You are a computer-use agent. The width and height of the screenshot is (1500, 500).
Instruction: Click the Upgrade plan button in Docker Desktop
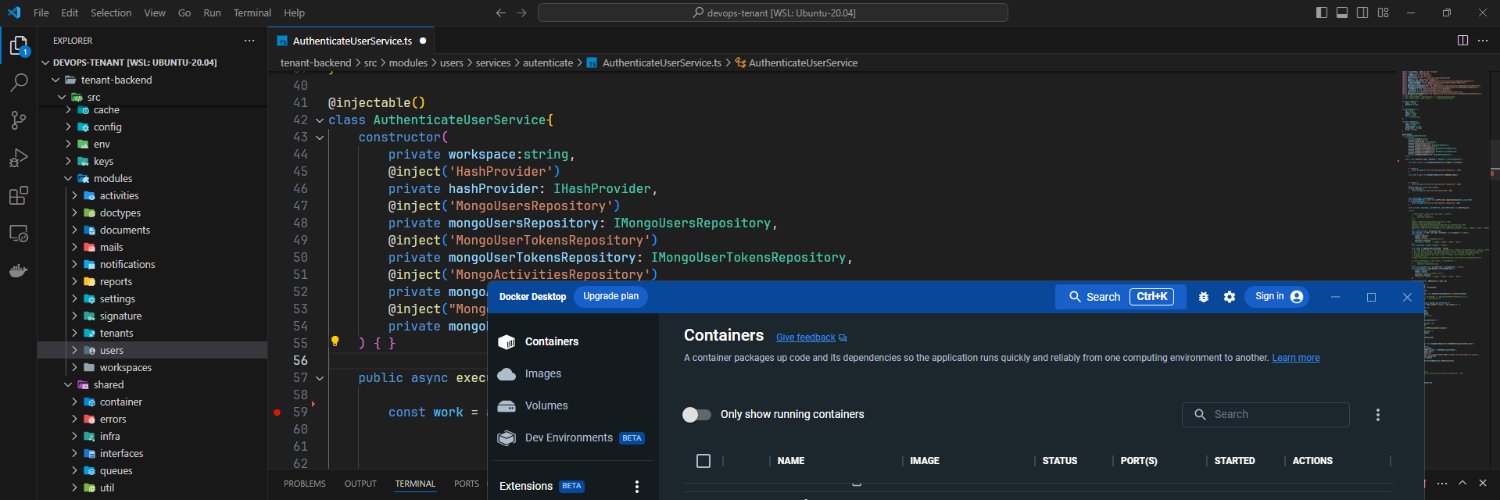point(611,296)
